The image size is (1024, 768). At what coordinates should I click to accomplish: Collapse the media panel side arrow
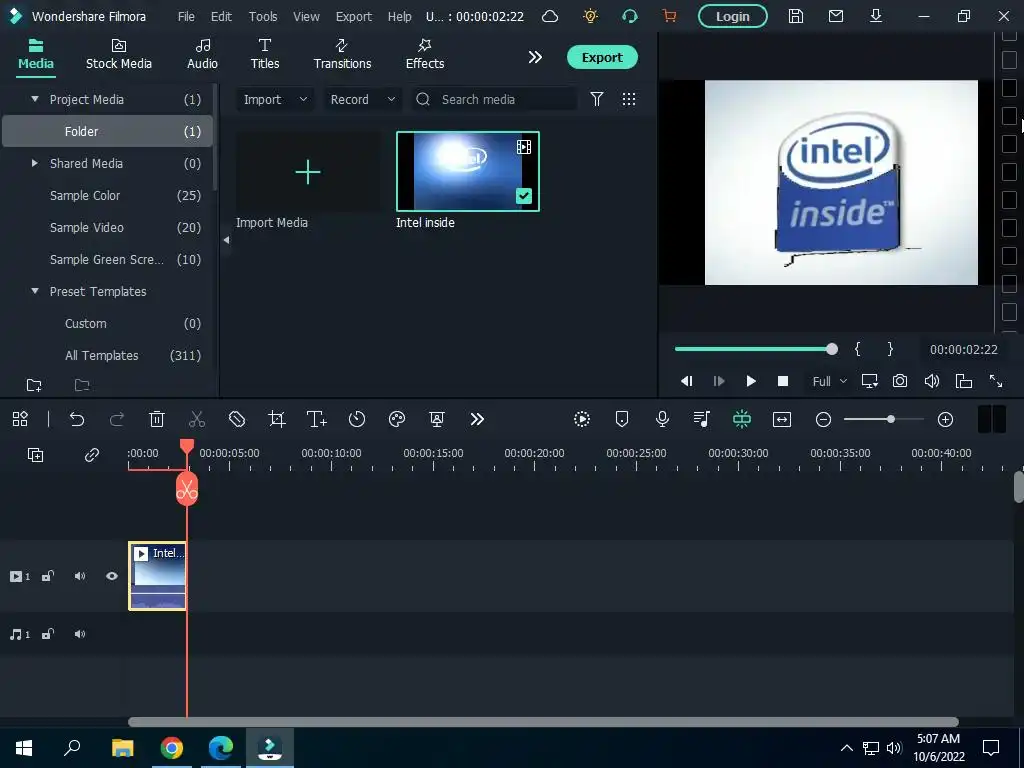226,240
